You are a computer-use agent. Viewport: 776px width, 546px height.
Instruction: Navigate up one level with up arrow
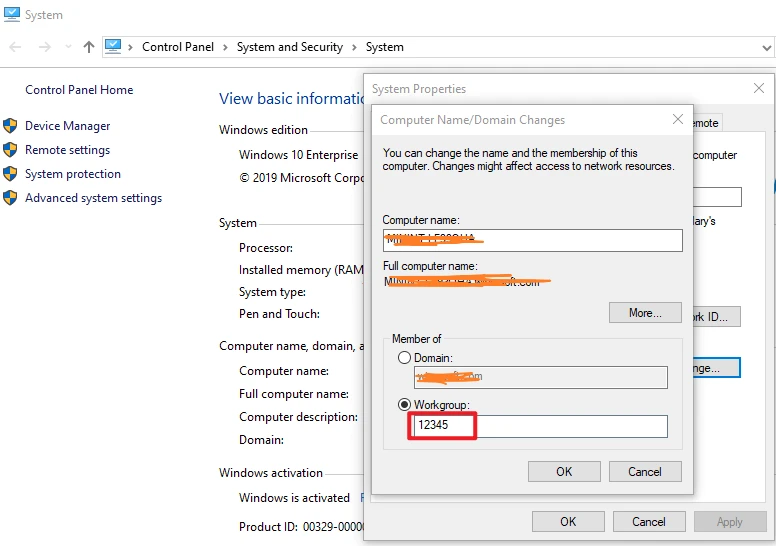[89, 47]
